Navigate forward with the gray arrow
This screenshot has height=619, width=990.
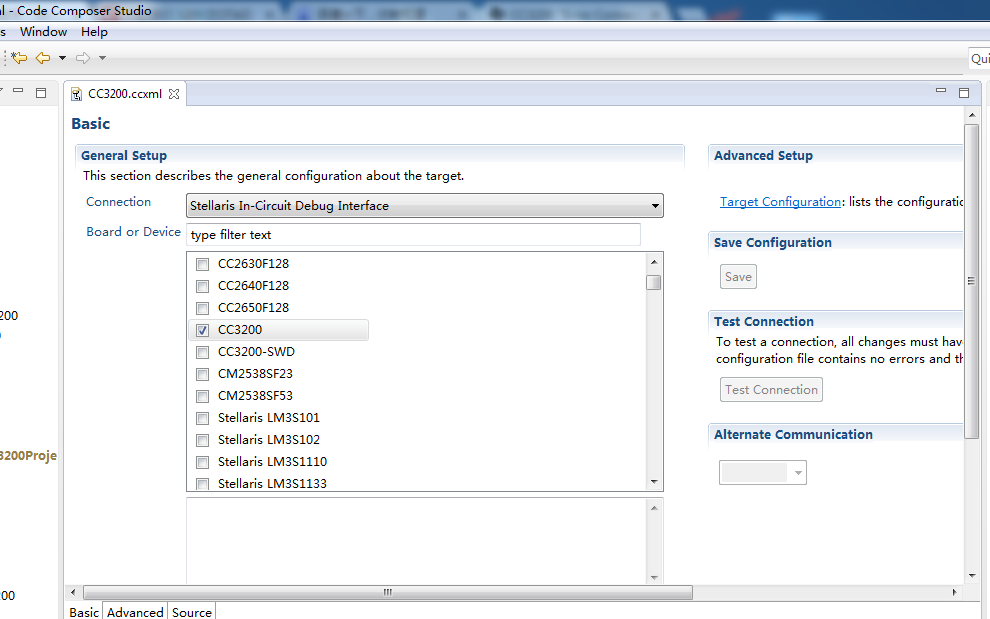[x=83, y=58]
